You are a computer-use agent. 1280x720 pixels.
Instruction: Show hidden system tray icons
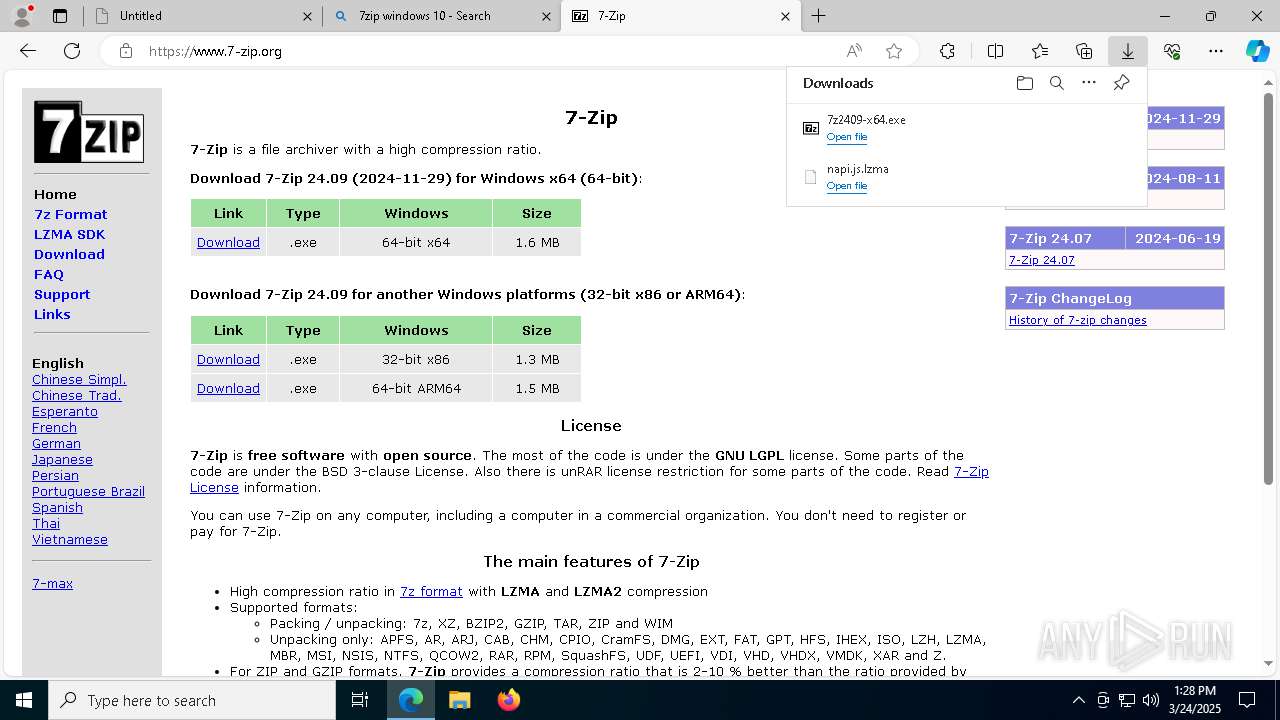(x=1078, y=700)
